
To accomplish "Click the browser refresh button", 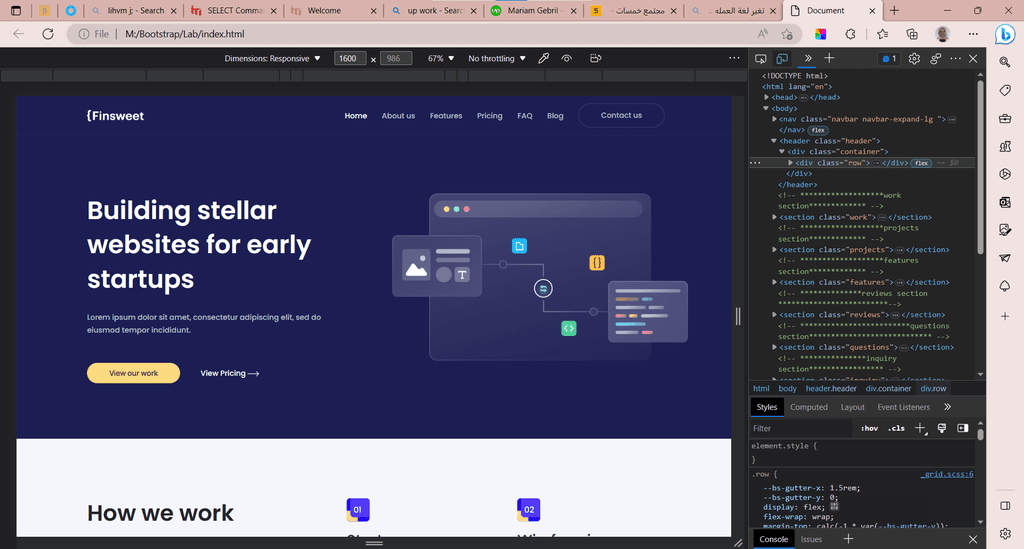I will [x=48, y=34].
